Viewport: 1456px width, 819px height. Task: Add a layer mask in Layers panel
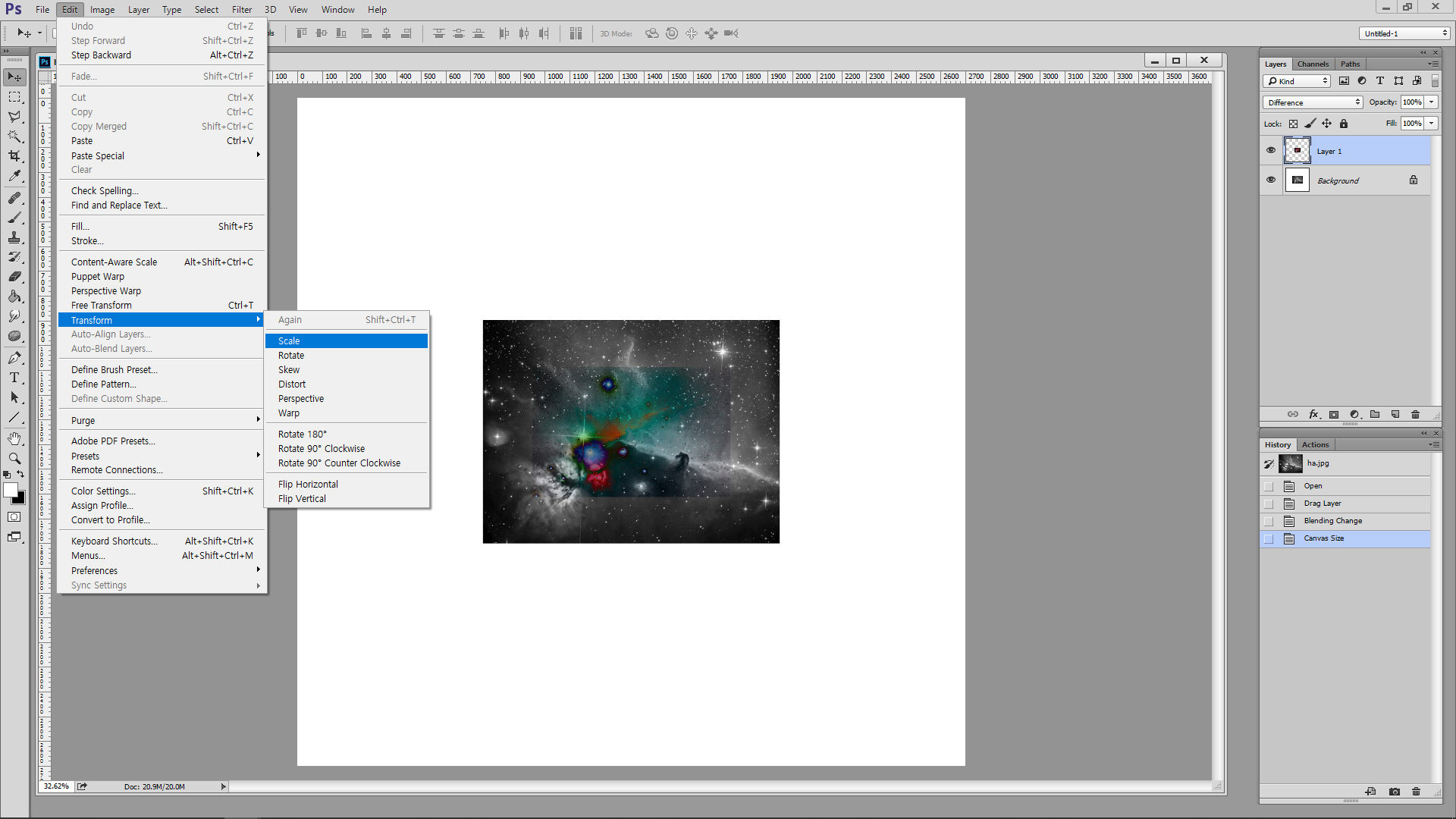click(x=1334, y=415)
